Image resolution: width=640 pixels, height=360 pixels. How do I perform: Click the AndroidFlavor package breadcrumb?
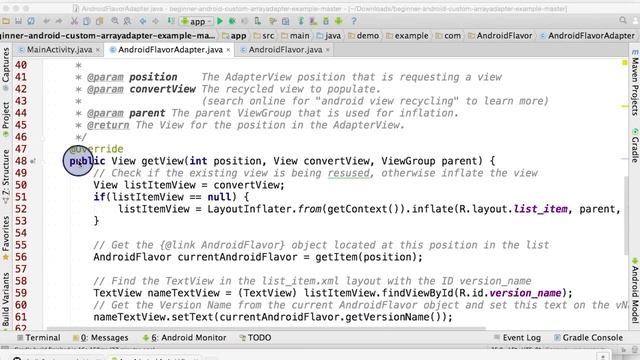tap(500, 36)
